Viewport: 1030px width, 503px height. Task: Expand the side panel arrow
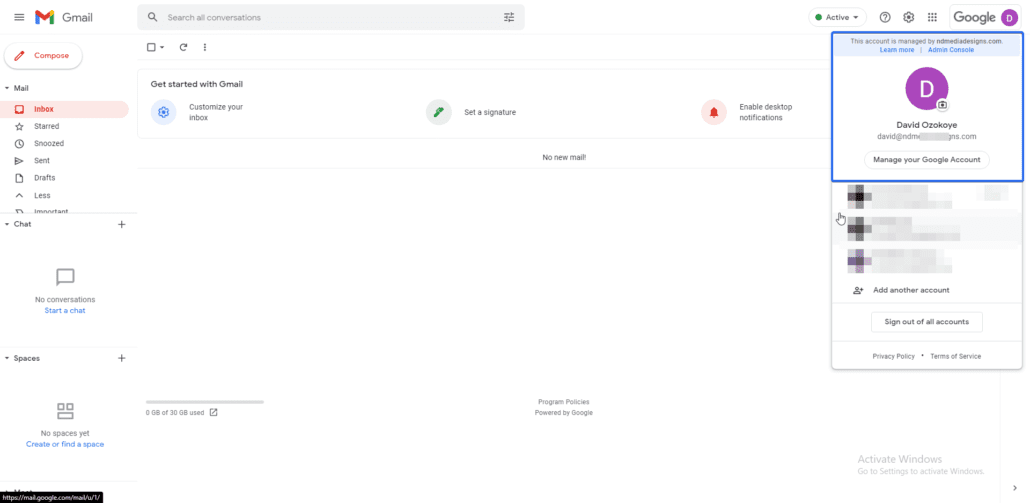pos(1015,488)
